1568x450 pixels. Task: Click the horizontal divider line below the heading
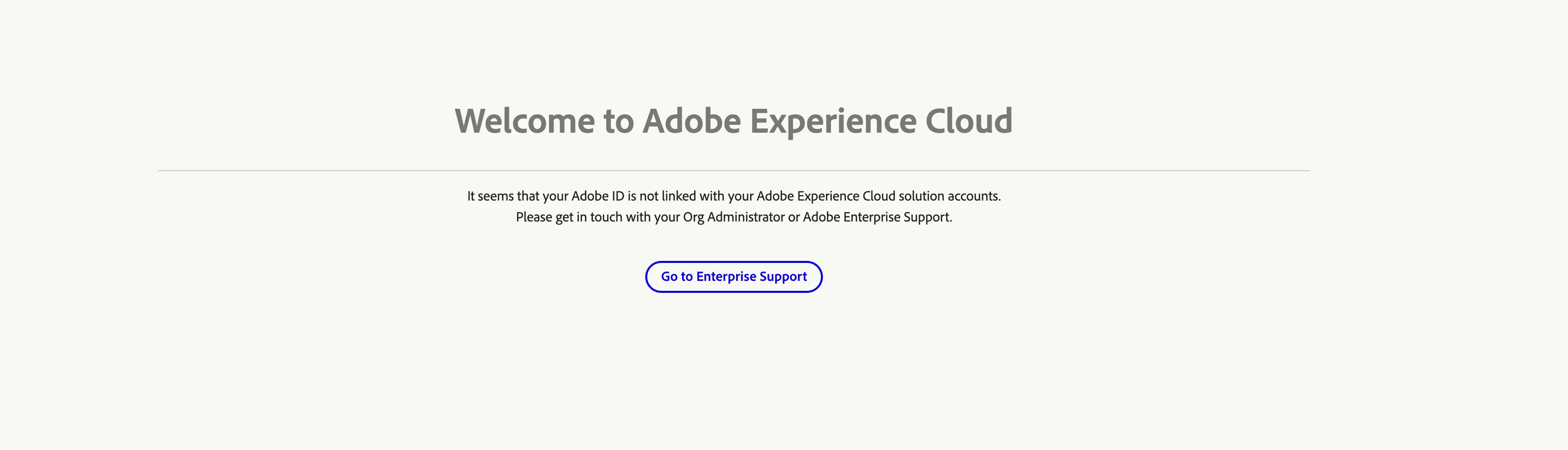pyautogui.click(x=734, y=171)
